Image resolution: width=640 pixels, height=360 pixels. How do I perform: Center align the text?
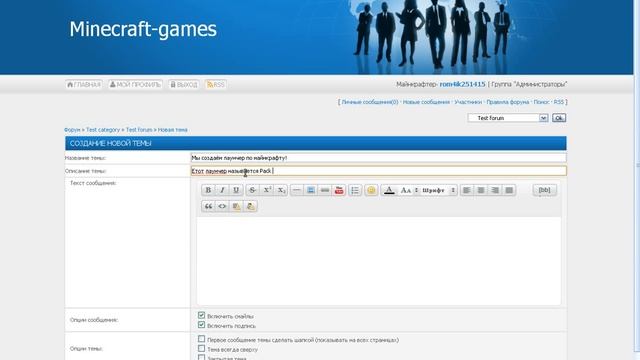tap(481, 190)
